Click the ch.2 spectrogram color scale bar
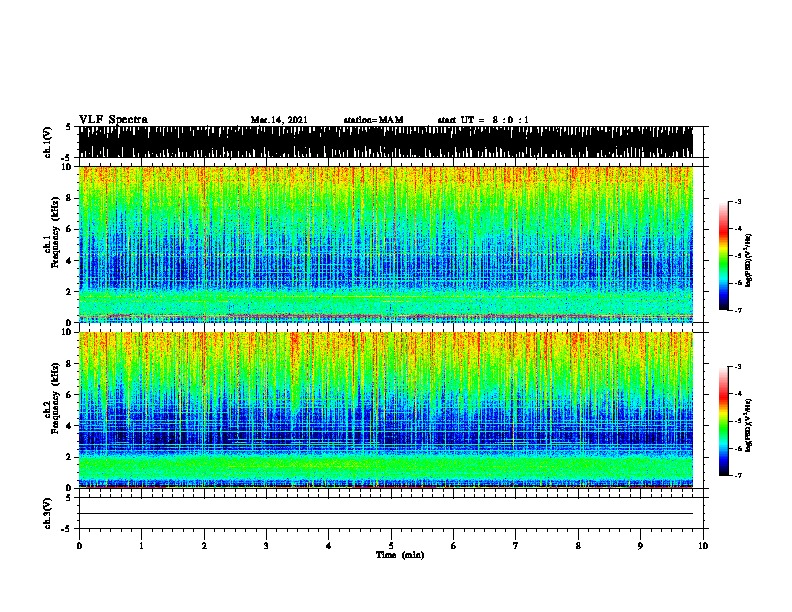This screenshot has height=612, width=792. [x=724, y=421]
